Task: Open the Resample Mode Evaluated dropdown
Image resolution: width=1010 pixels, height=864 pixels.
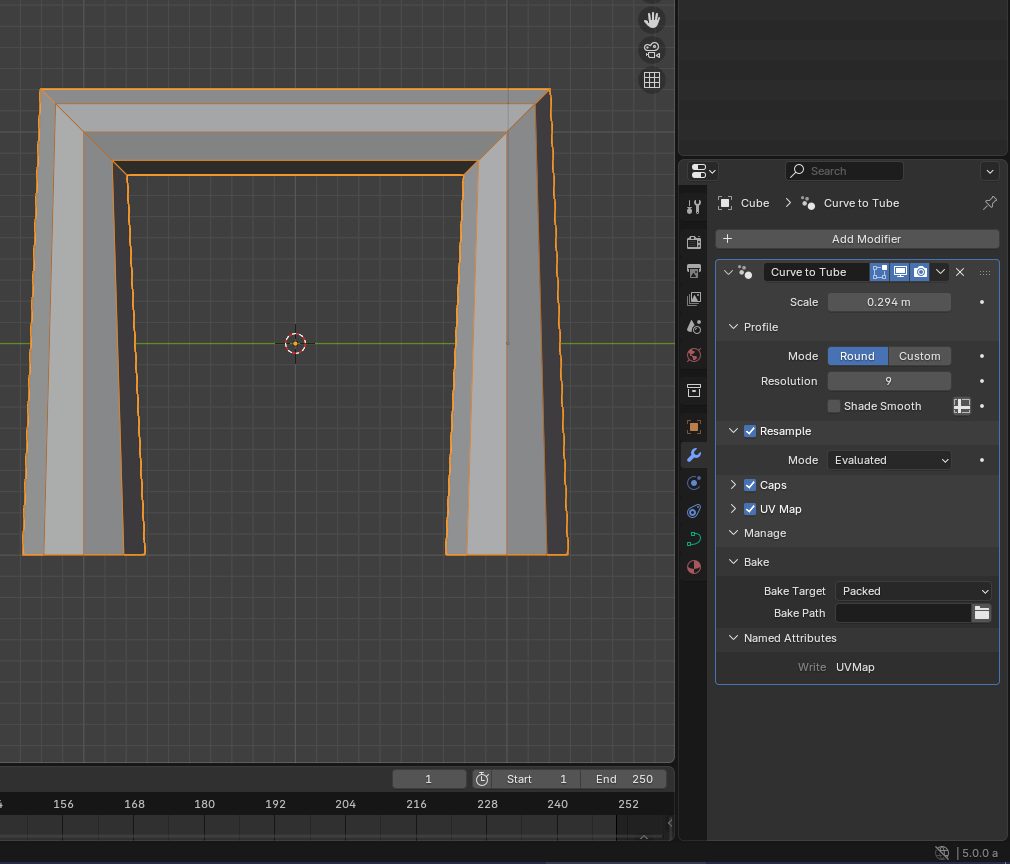Action: pos(889,460)
